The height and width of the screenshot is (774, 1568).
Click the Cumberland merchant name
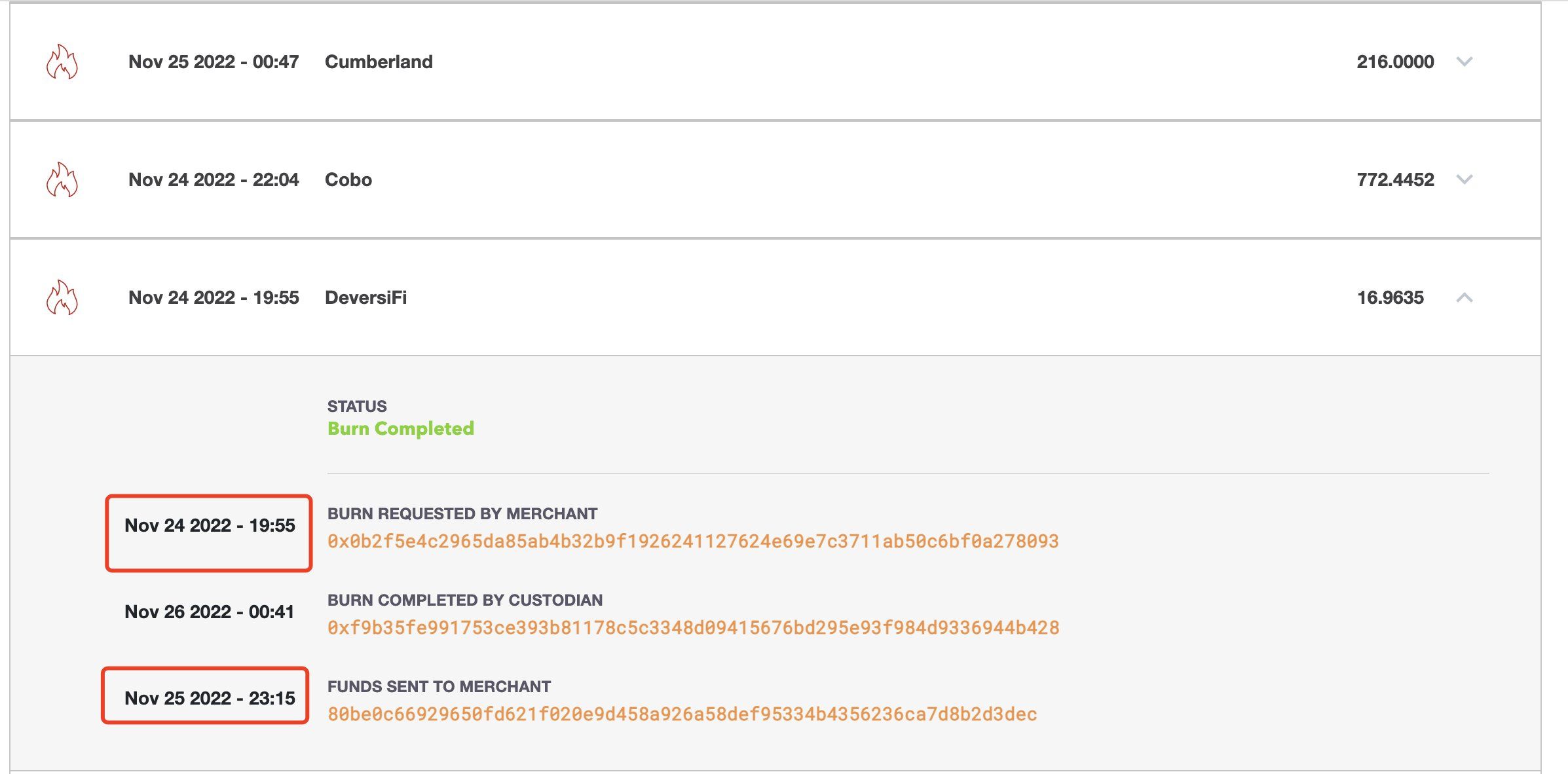379,62
